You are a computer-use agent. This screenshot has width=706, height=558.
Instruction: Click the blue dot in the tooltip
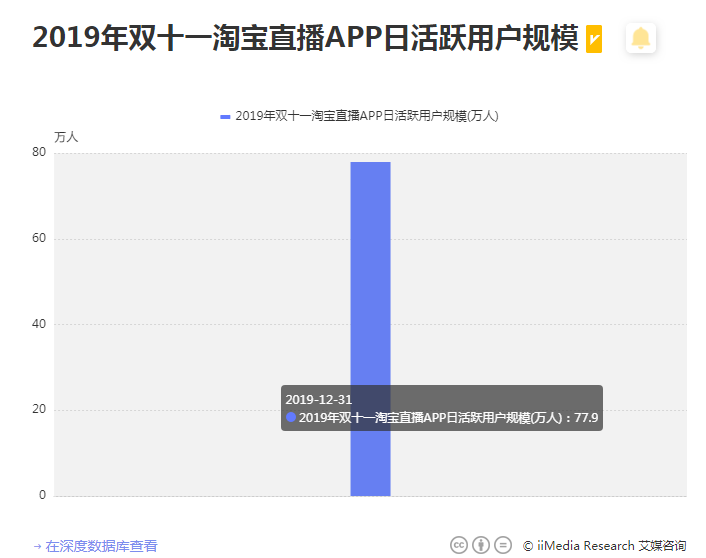[291, 417]
